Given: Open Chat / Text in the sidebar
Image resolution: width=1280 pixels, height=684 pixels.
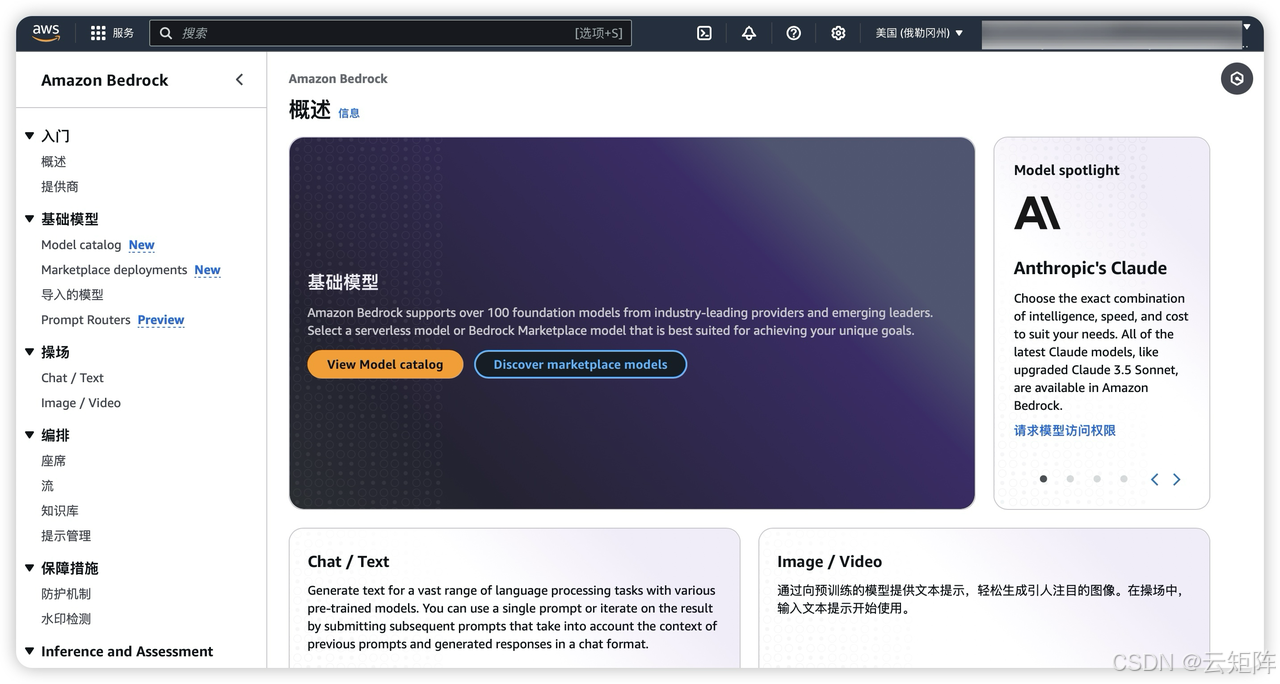Looking at the screenshot, I should click(x=72, y=378).
